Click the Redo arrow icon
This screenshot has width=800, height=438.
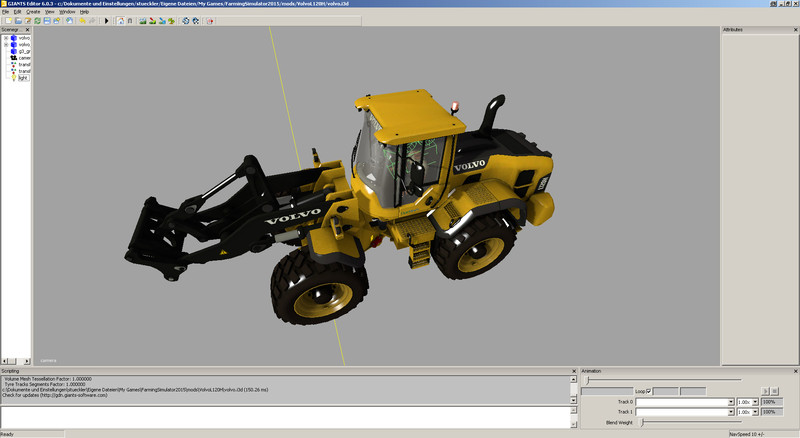(92, 21)
